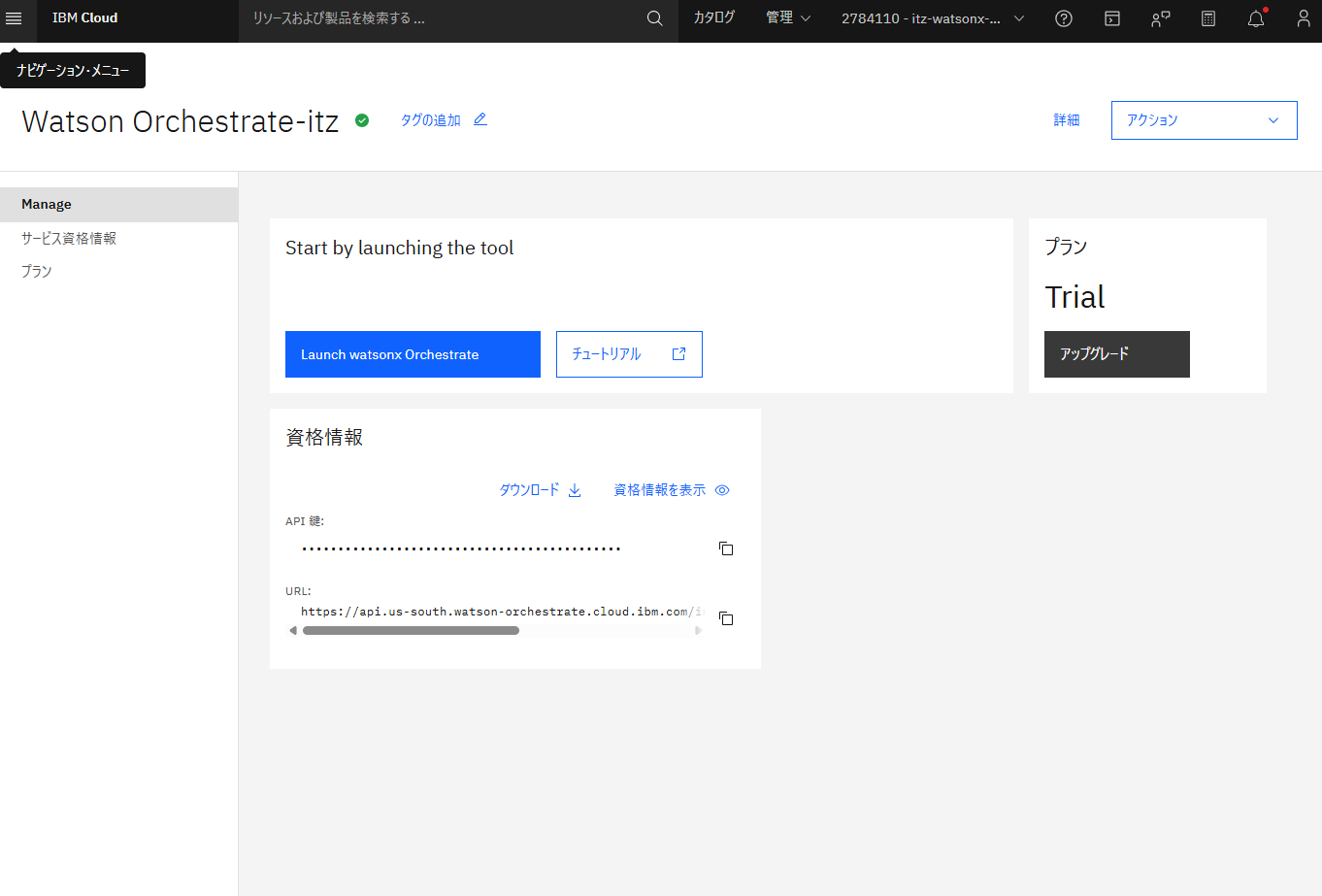Click the download arrow icon
The image size is (1322, 896).
[575, 490]
